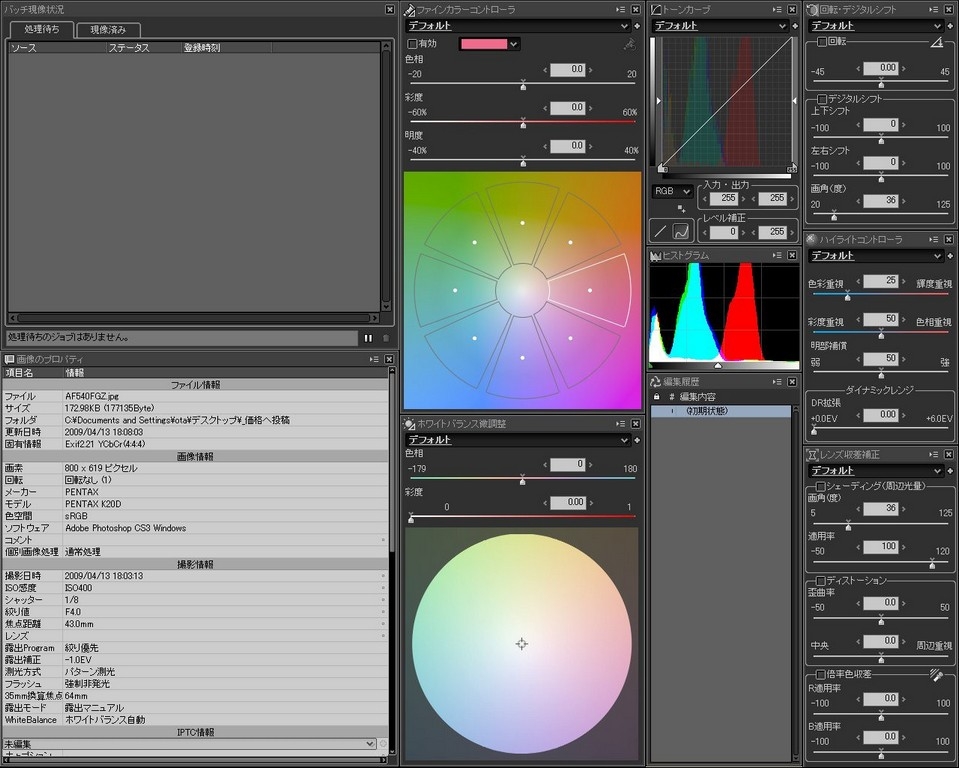Select the smooth curve tone curve mode
Image resolution: width=959 pixels, height=768 pixels.
[681, 231]
